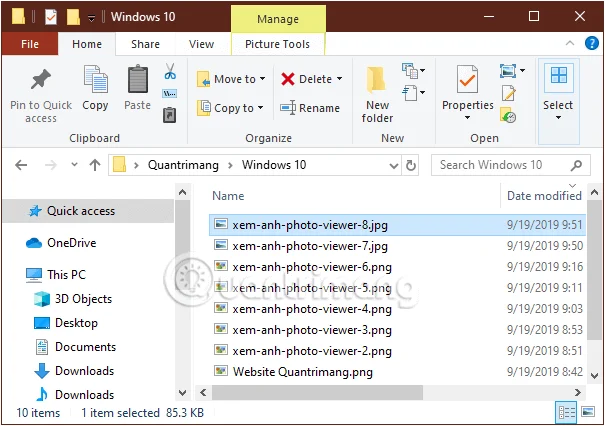The height and width of the screenshot is (426, 605).
Task: Click the Copy path icon
Action: point(170,93)
